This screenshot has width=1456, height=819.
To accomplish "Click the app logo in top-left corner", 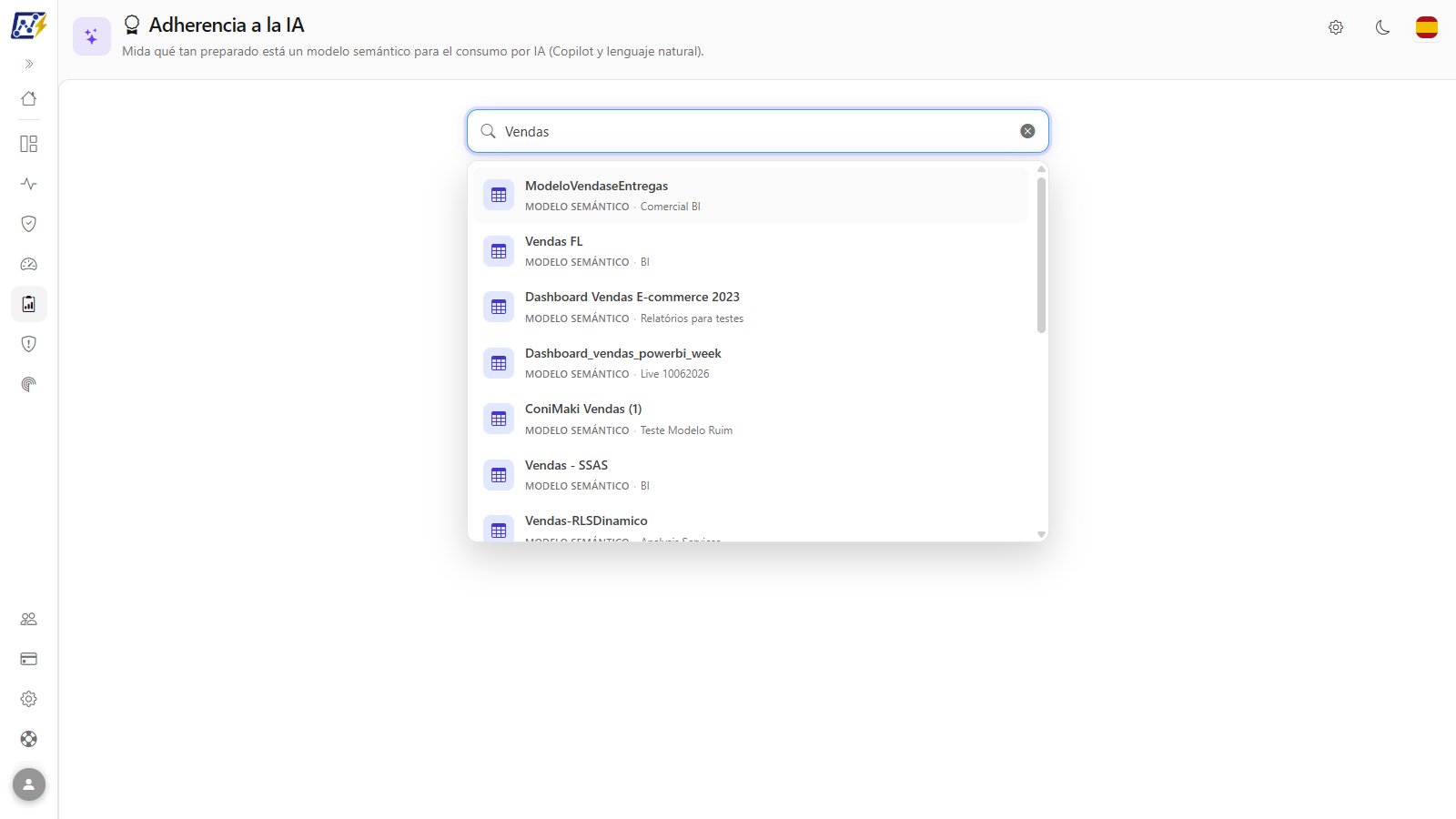I will [x=29, y=25].
